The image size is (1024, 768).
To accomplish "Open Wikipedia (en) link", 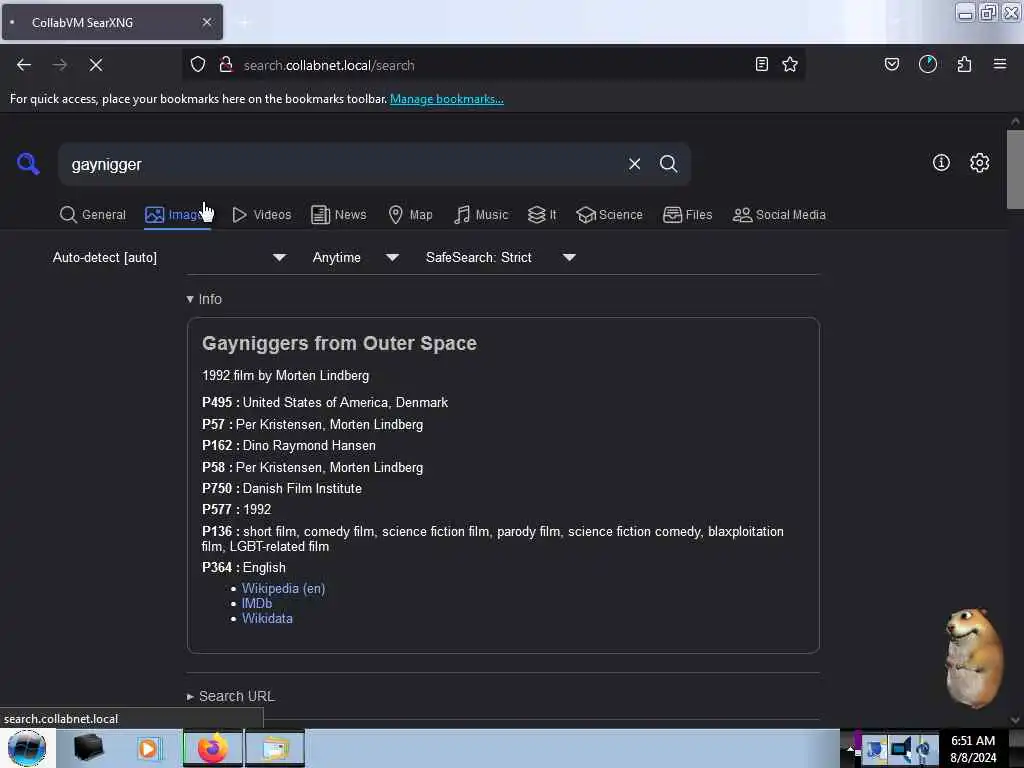I will point(283,588).
